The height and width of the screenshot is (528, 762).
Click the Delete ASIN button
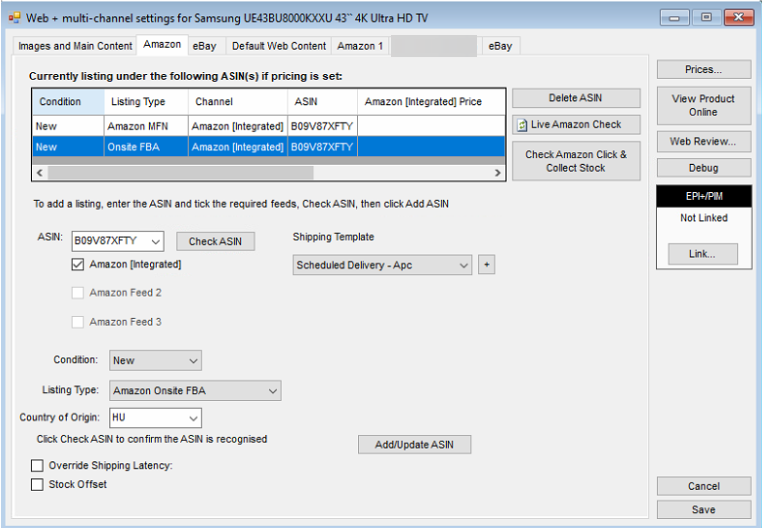coord(576,98)
